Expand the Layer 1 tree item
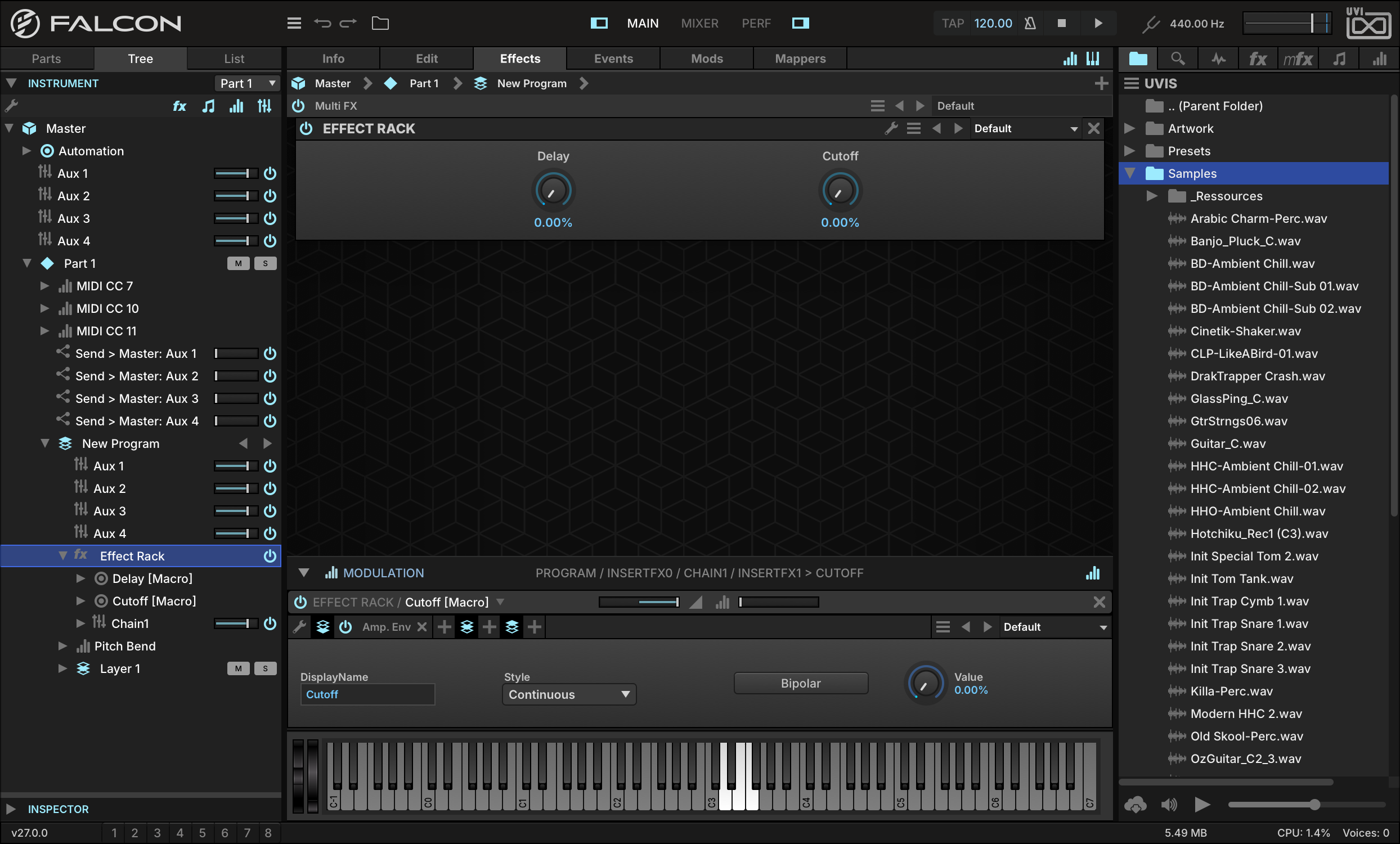This screenshot has width=1400, height=844. [x=62, y=668]
